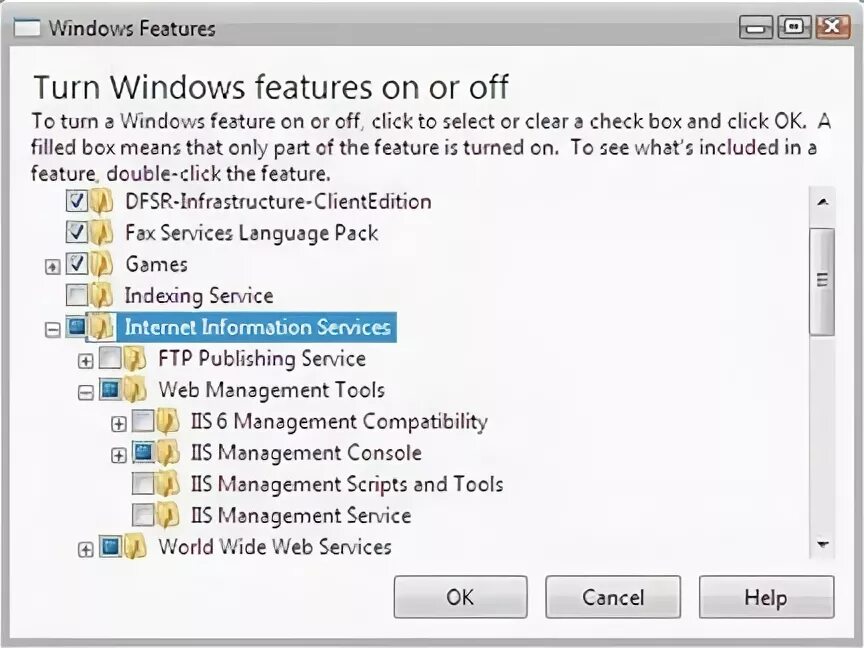Click the Cancel button
Viewport: 864px width, 648px height.
click(613, 598)
